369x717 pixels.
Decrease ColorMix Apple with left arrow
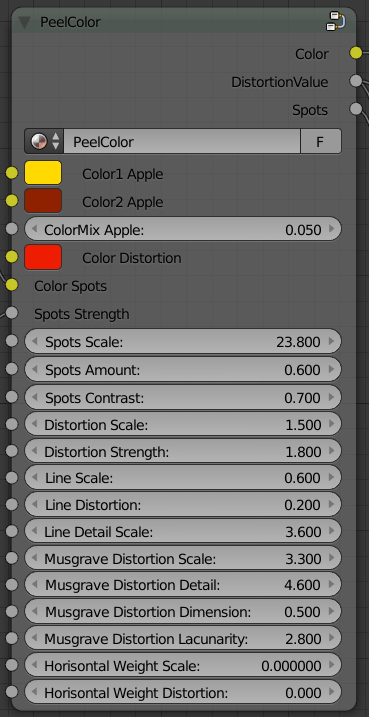[x=34, y=229]
